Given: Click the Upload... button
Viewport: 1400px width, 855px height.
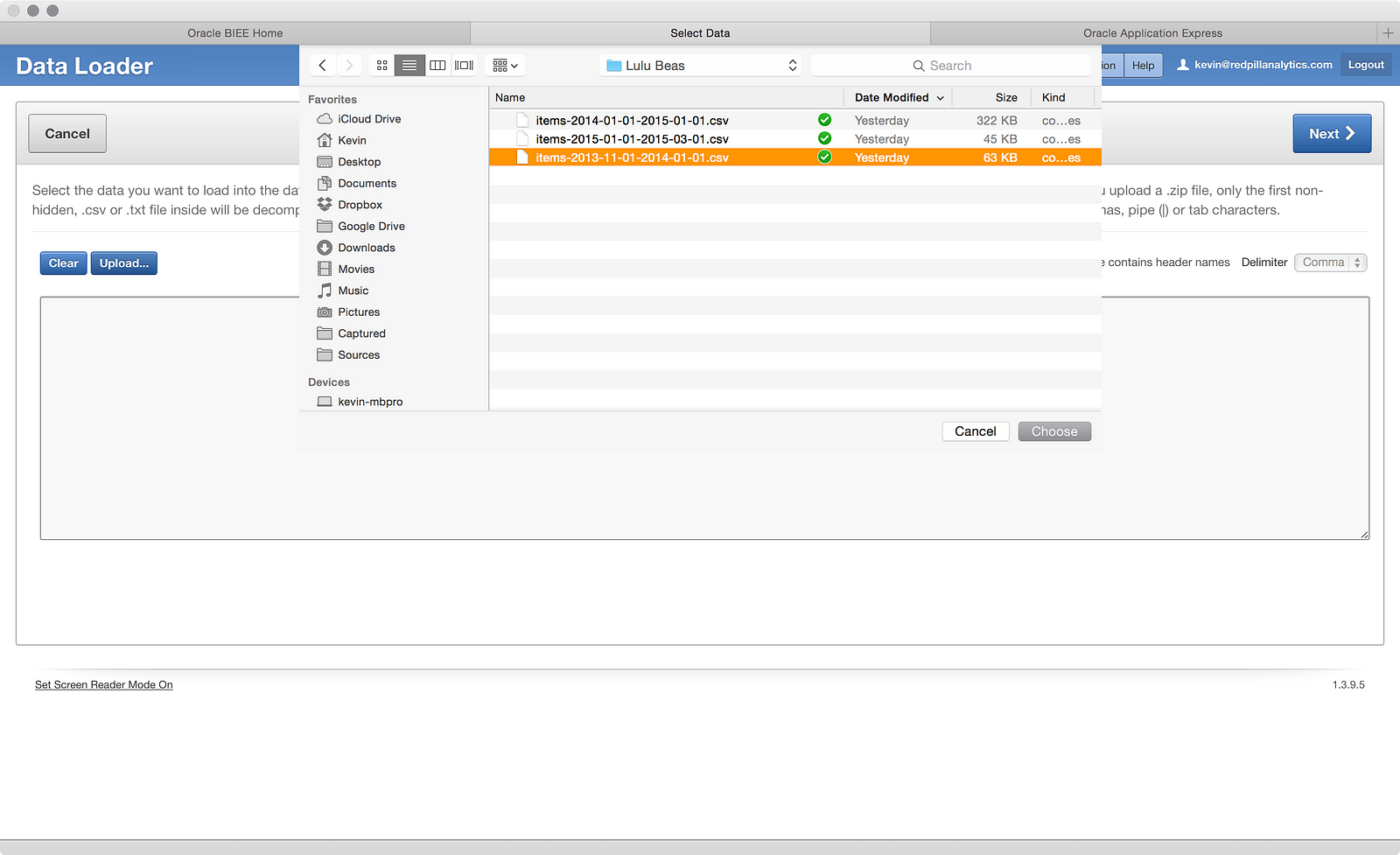Looking at the screenshot, I should coord(124,263).
